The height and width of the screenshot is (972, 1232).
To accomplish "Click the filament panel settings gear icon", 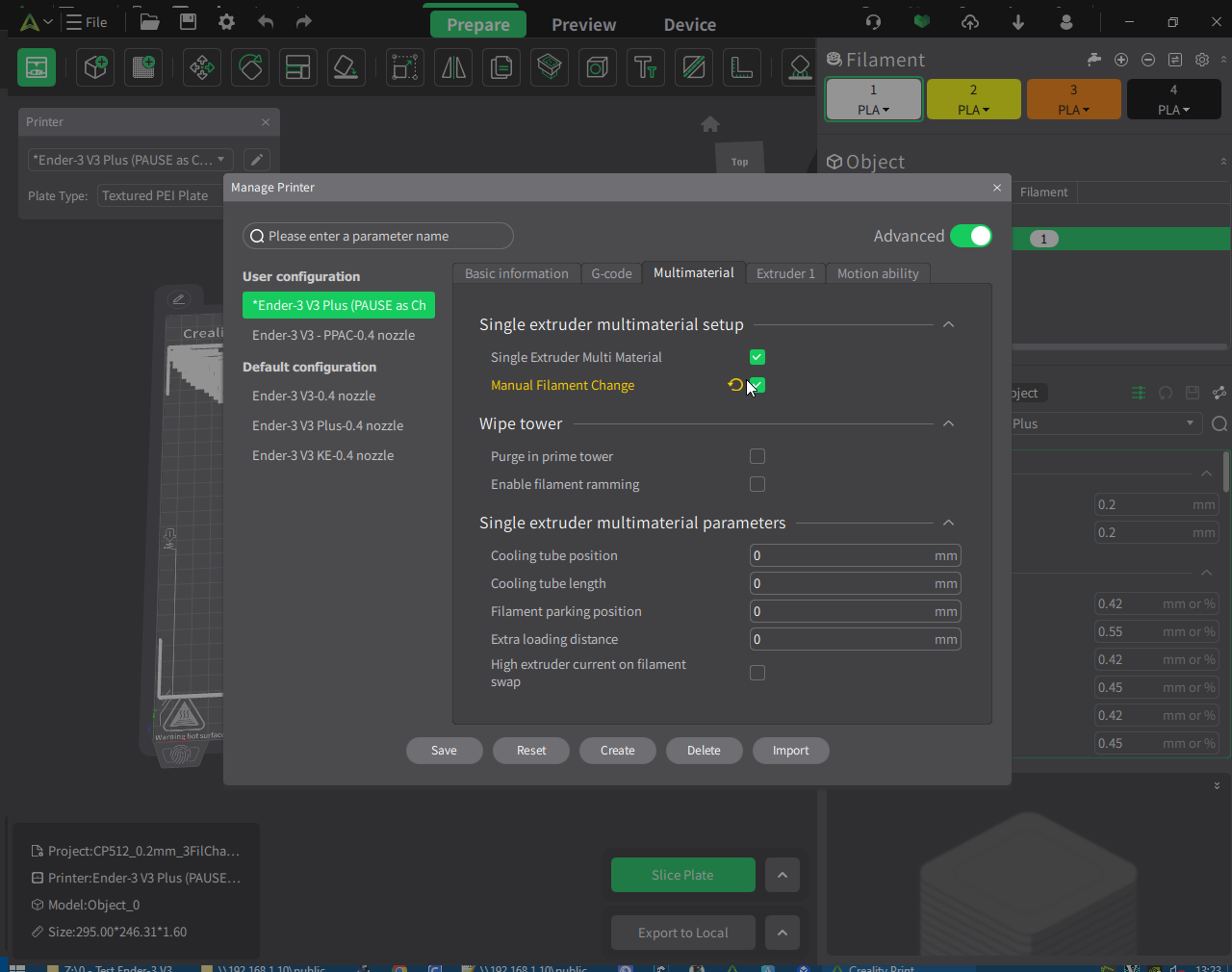I will coord(1202,60).
